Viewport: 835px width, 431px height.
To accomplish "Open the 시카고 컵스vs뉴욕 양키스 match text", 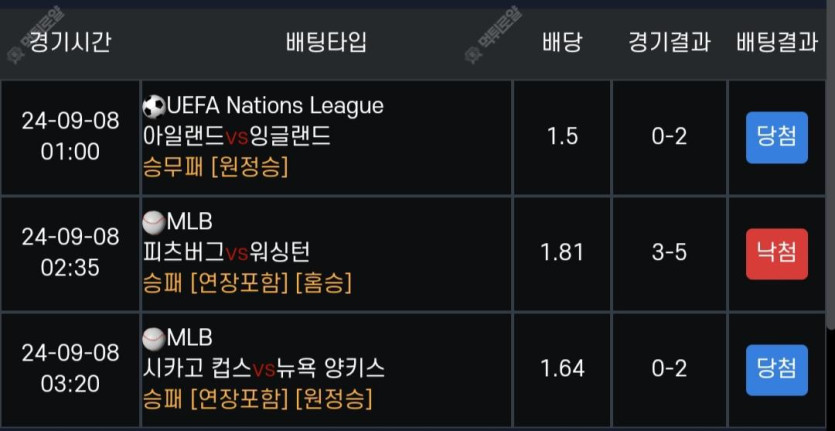I will click(264, 368).
